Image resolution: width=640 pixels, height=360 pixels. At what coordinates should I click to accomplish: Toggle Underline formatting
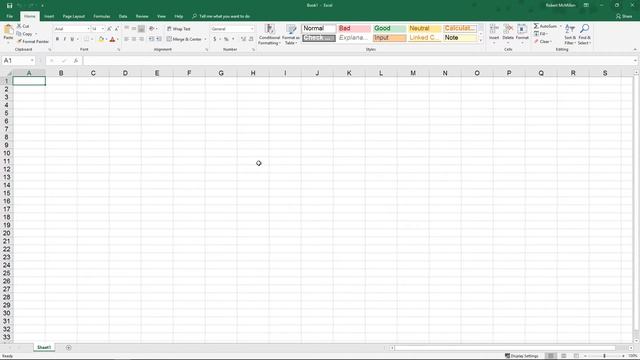pos(72,39)
